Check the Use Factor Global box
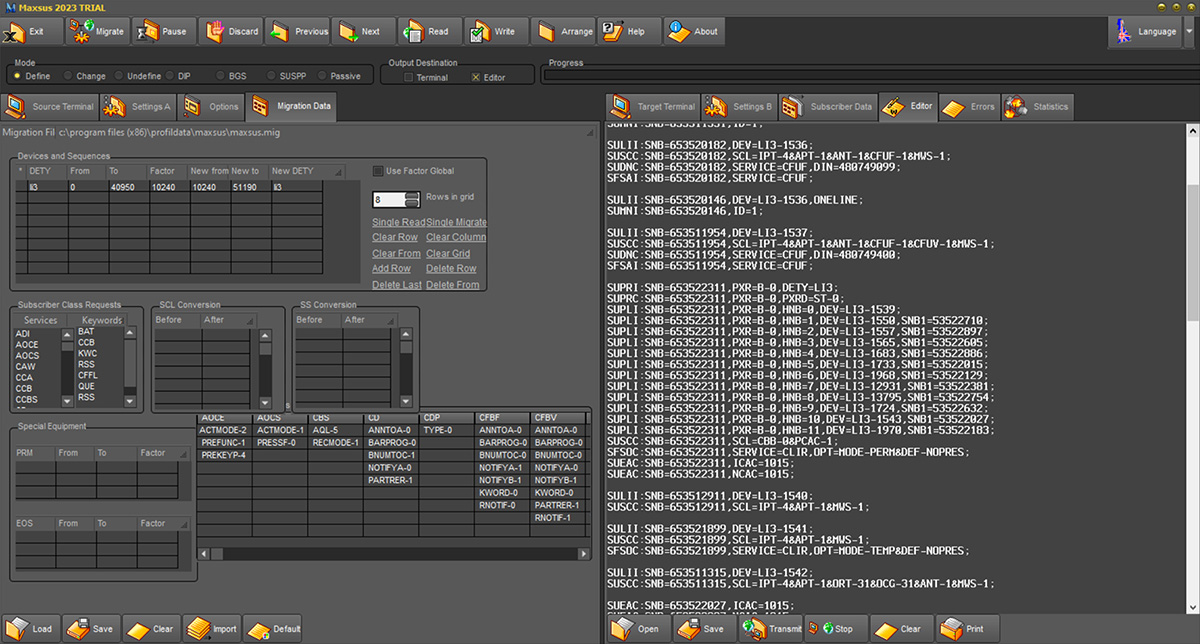1200x644 pixels. (x=378, y=171)
